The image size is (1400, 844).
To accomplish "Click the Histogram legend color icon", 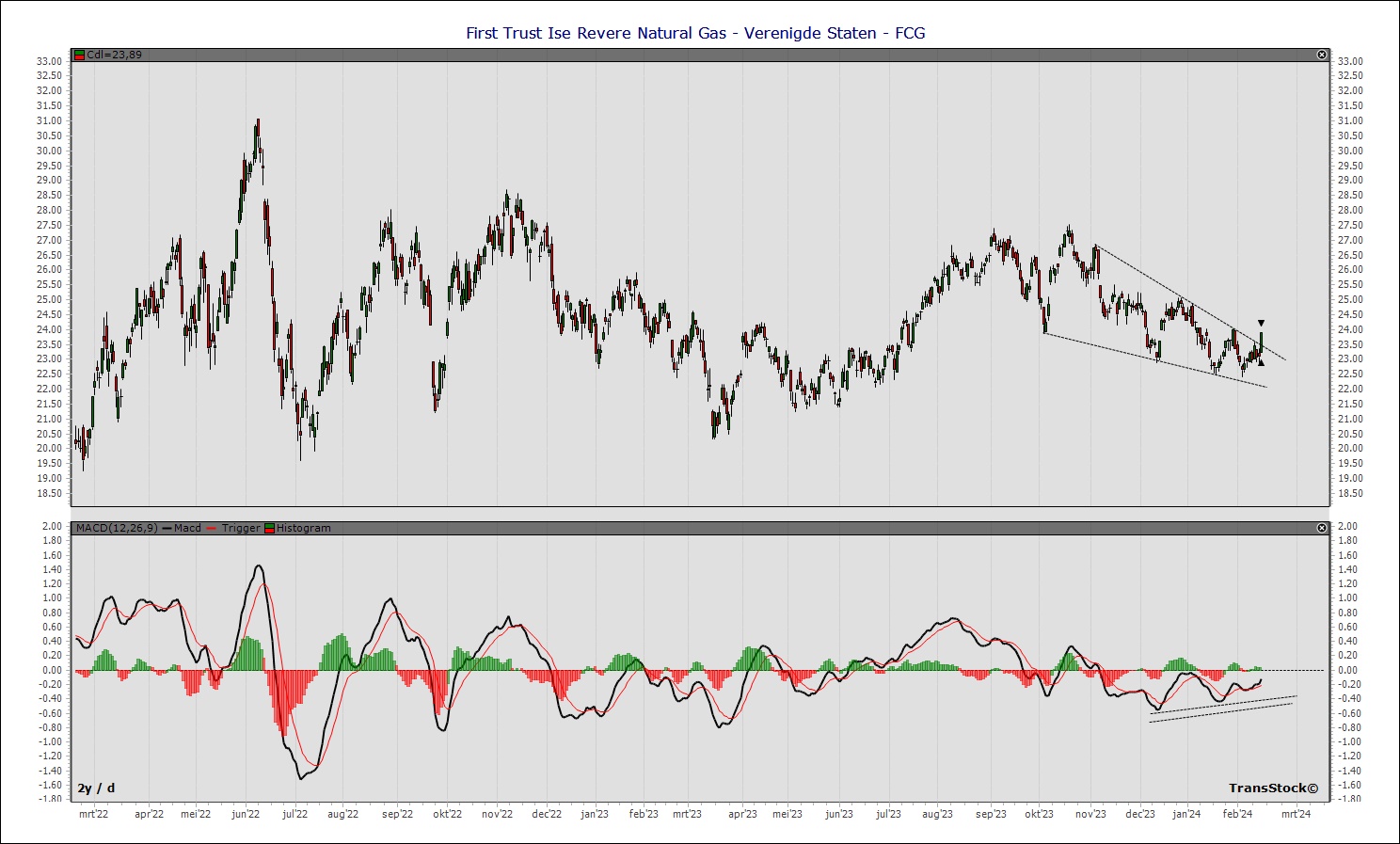I will [x=270, y=528].
